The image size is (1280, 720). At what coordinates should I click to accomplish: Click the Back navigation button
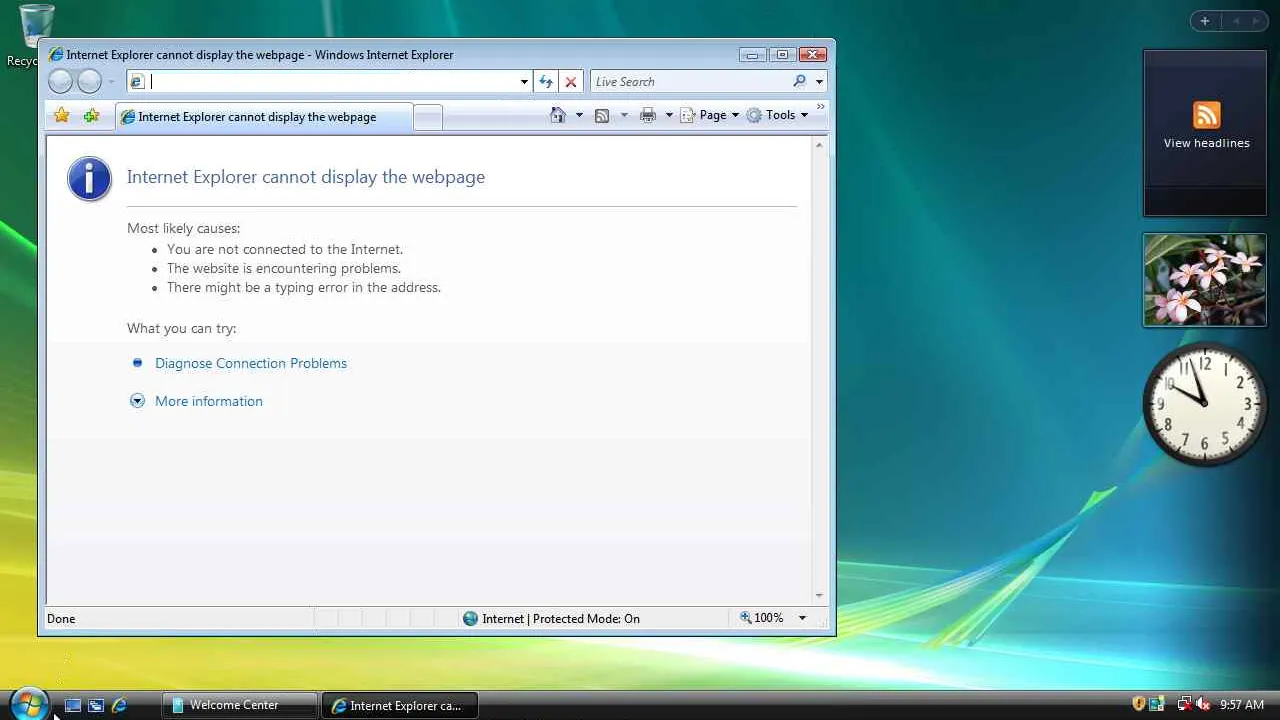(x=60, y=82)
